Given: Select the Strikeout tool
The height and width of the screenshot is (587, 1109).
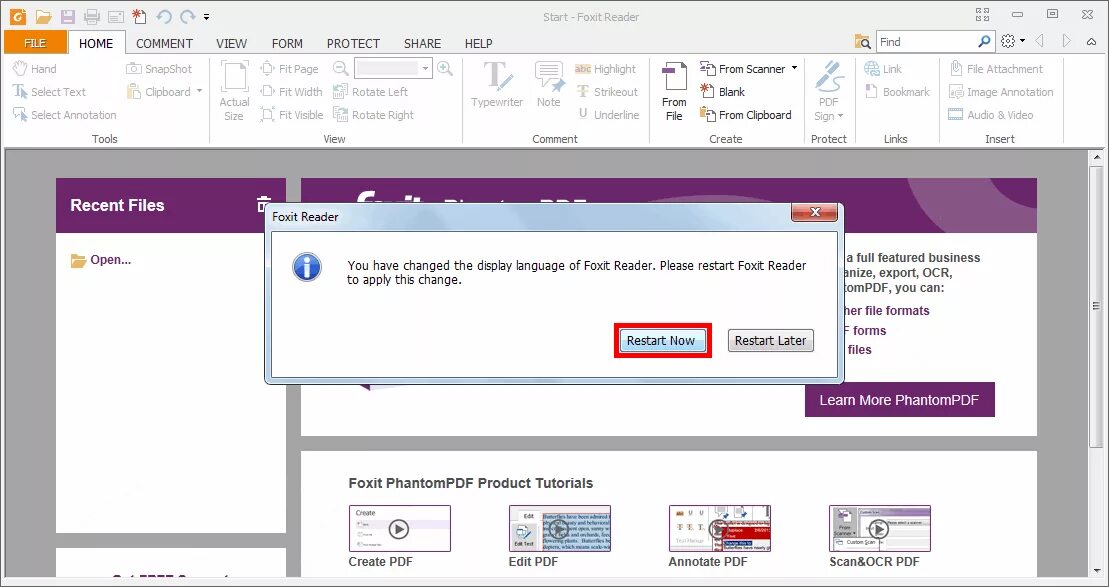Looking at the screenshot, I should tap(607, 92).
